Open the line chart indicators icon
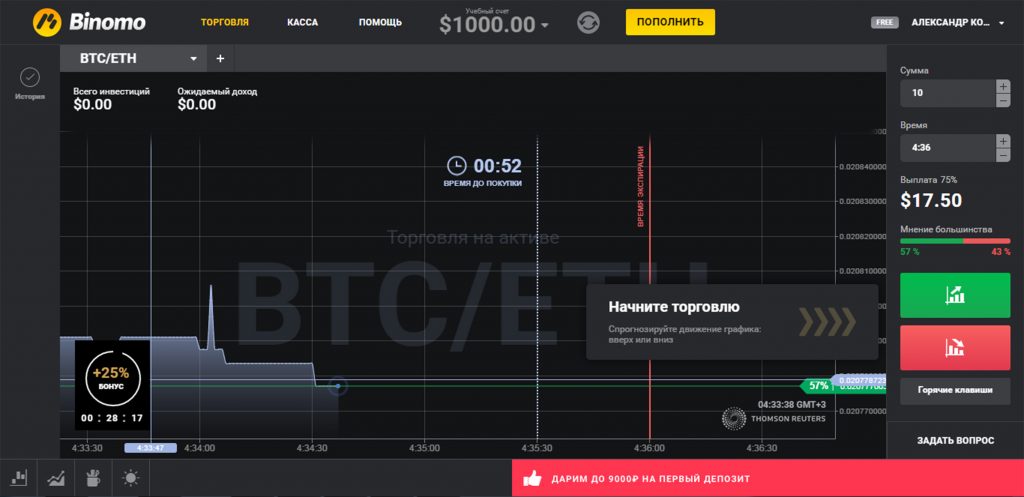The image size is (1024, 497). pyautogui.click(x=56, y=478)
